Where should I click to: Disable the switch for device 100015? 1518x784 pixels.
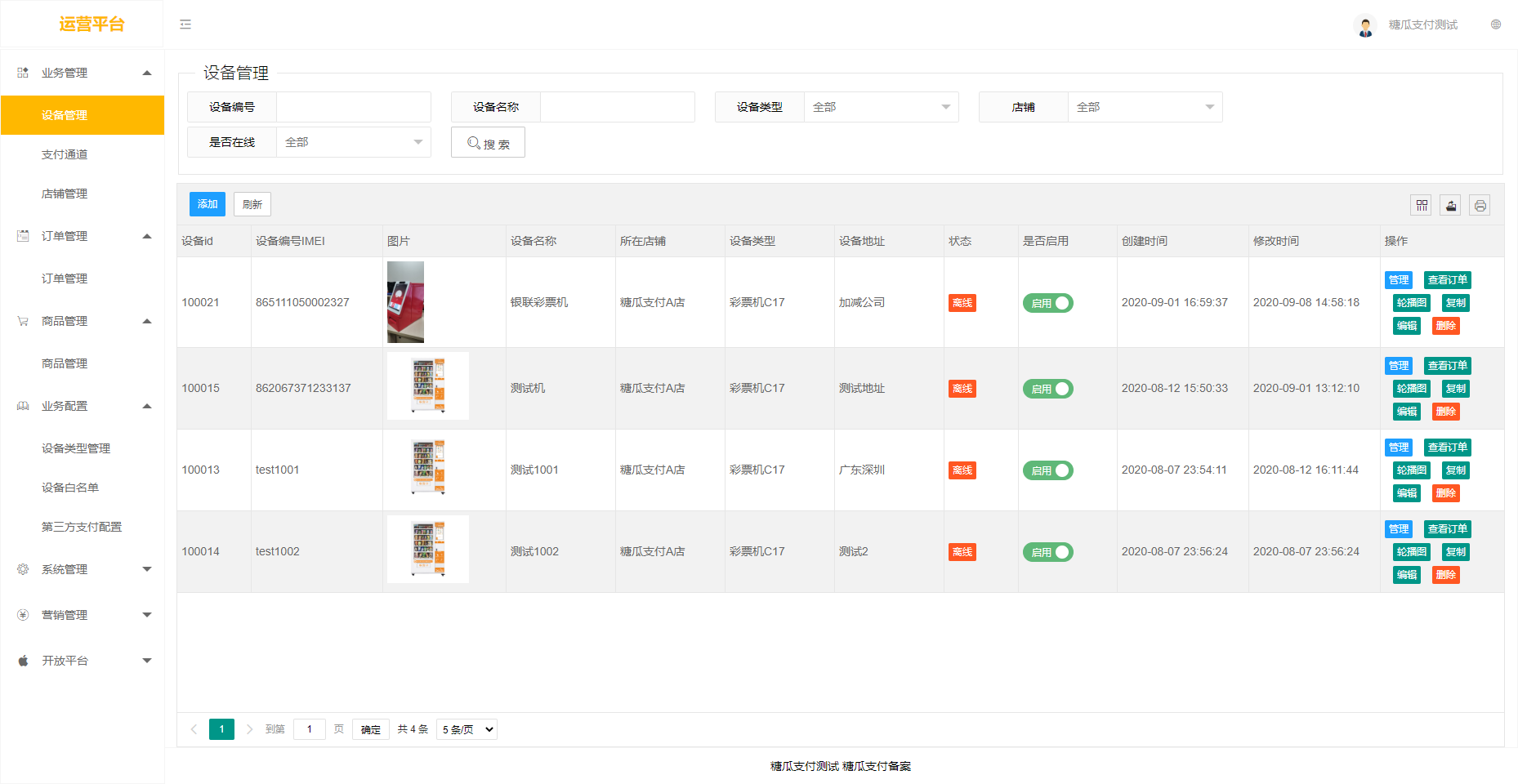pyautogui.click(x=1047, y=389)
